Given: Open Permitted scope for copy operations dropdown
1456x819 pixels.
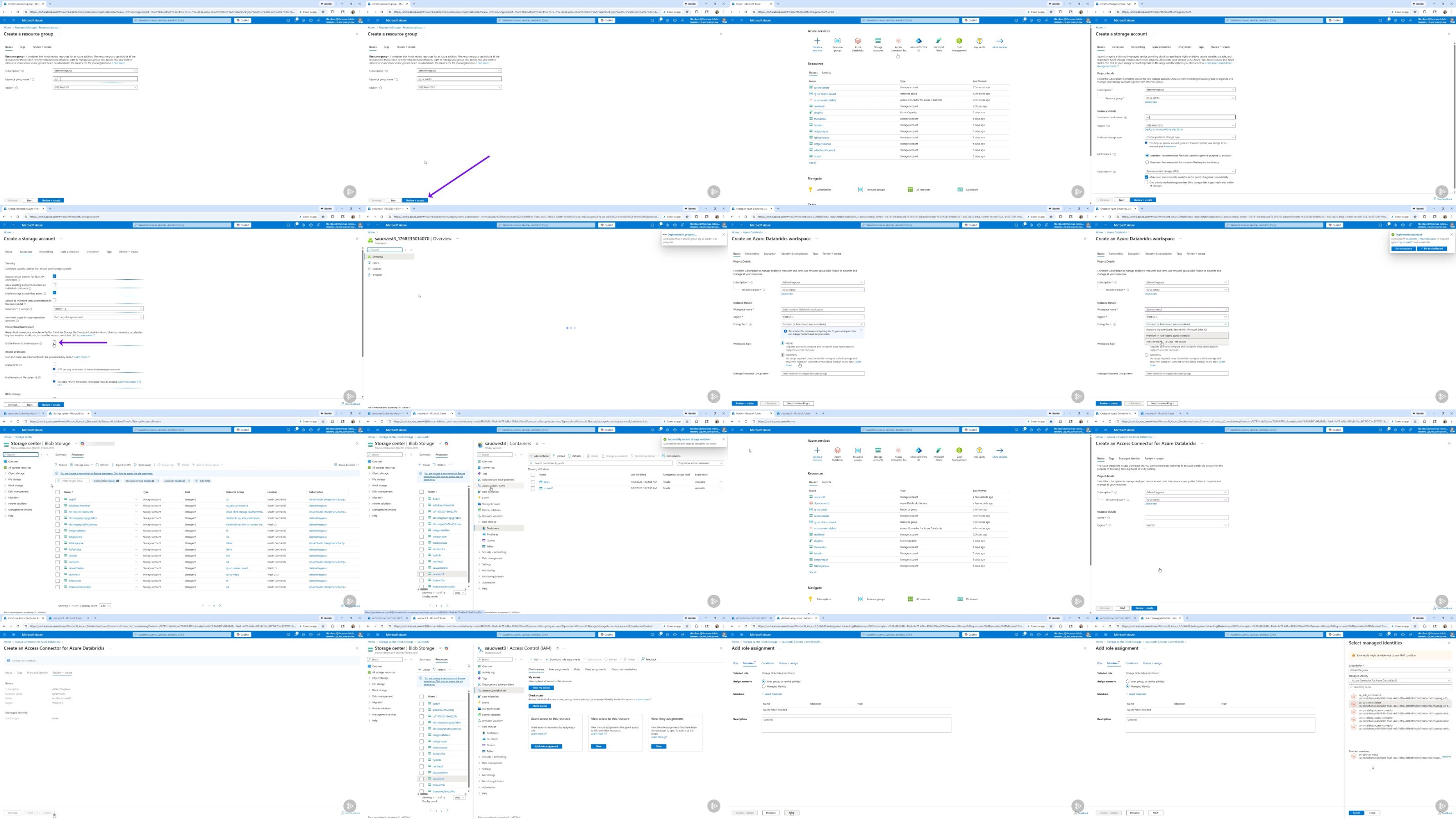Looking at the screenshot, I should pos(98,317).
